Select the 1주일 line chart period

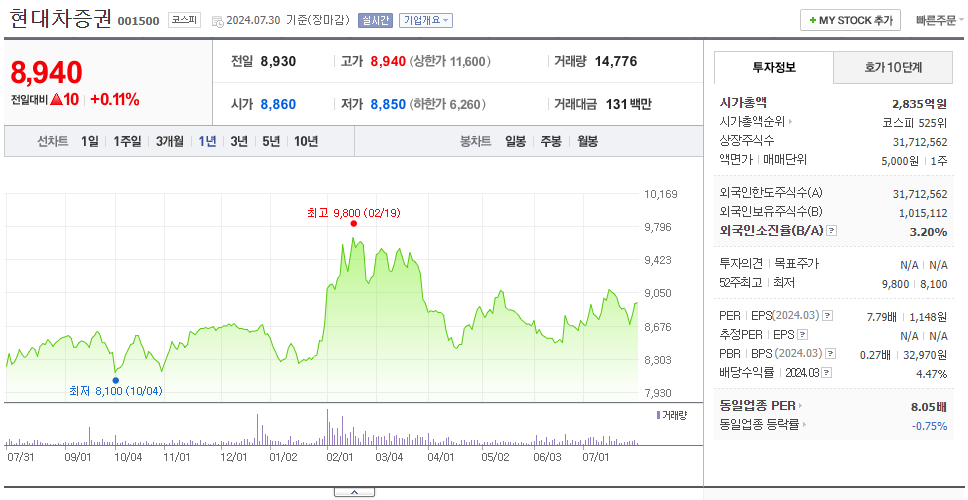pyautogui.click(x=127, y=141)
